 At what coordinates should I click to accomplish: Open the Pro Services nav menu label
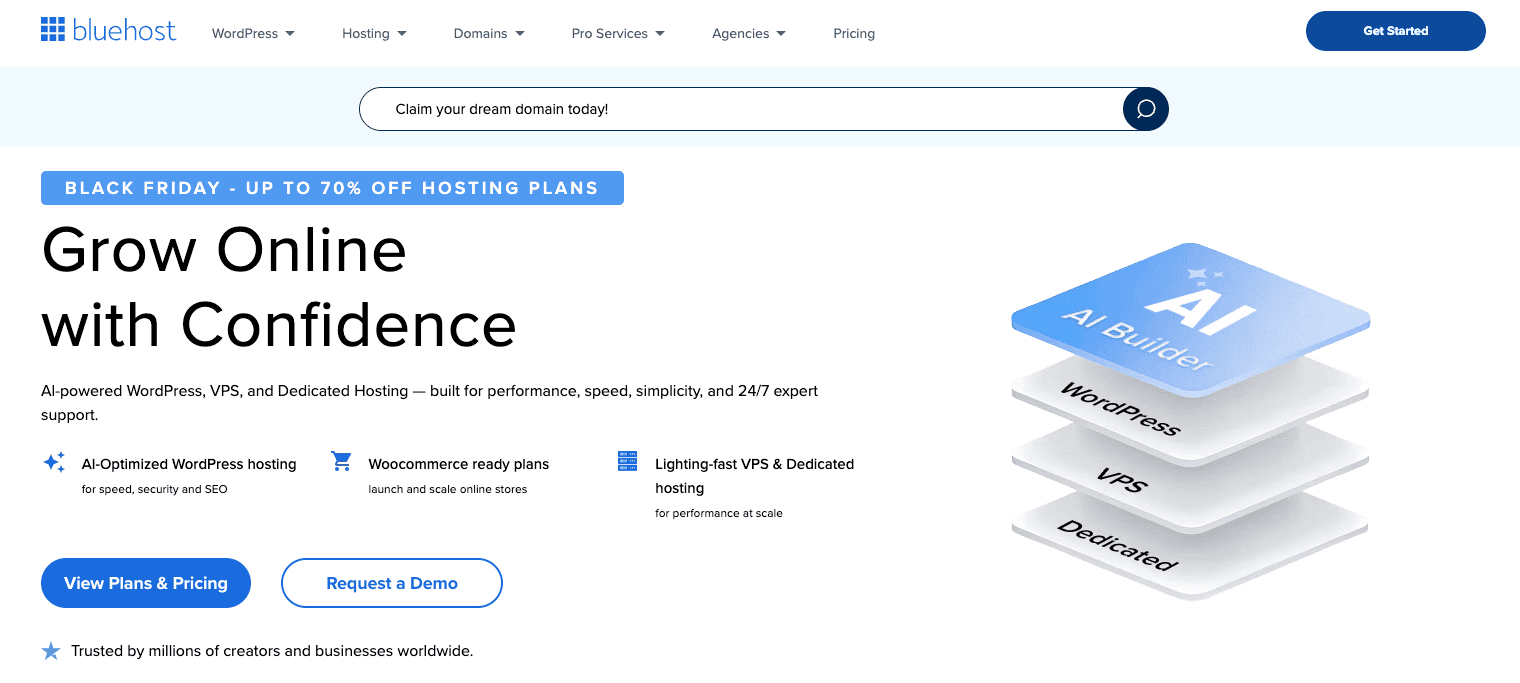(x=610, y=34)
